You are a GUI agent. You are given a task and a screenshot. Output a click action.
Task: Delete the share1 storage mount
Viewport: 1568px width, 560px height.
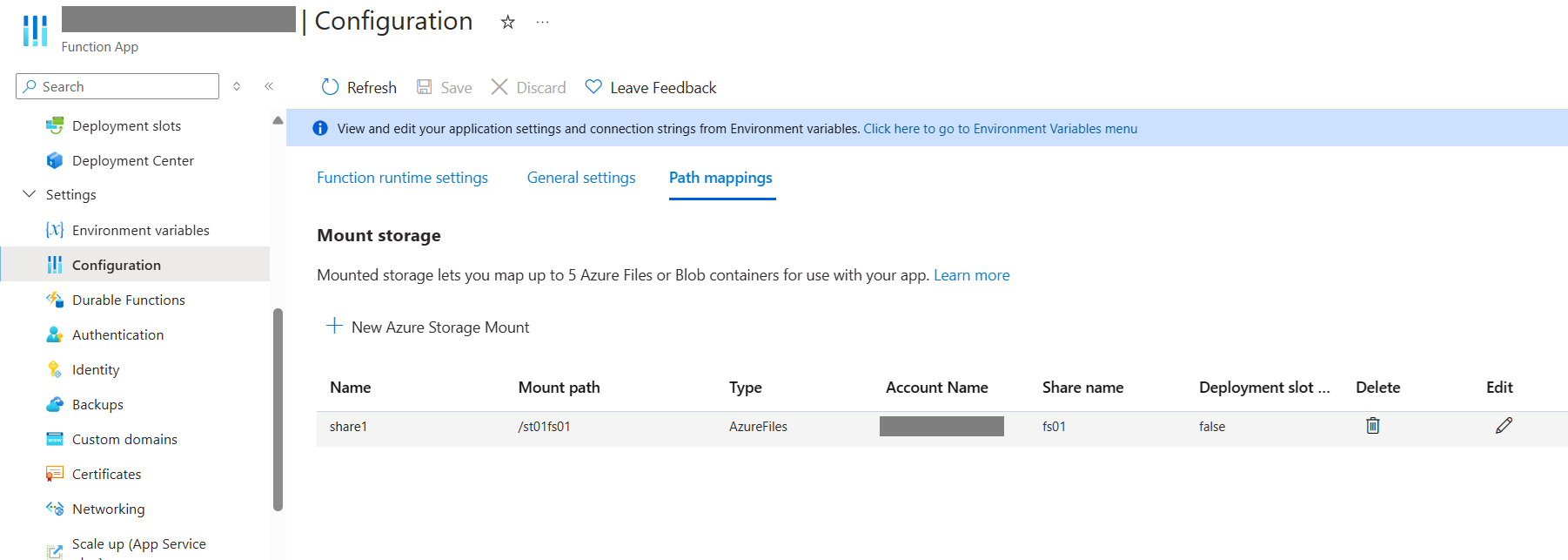(x=1372, y=426)
